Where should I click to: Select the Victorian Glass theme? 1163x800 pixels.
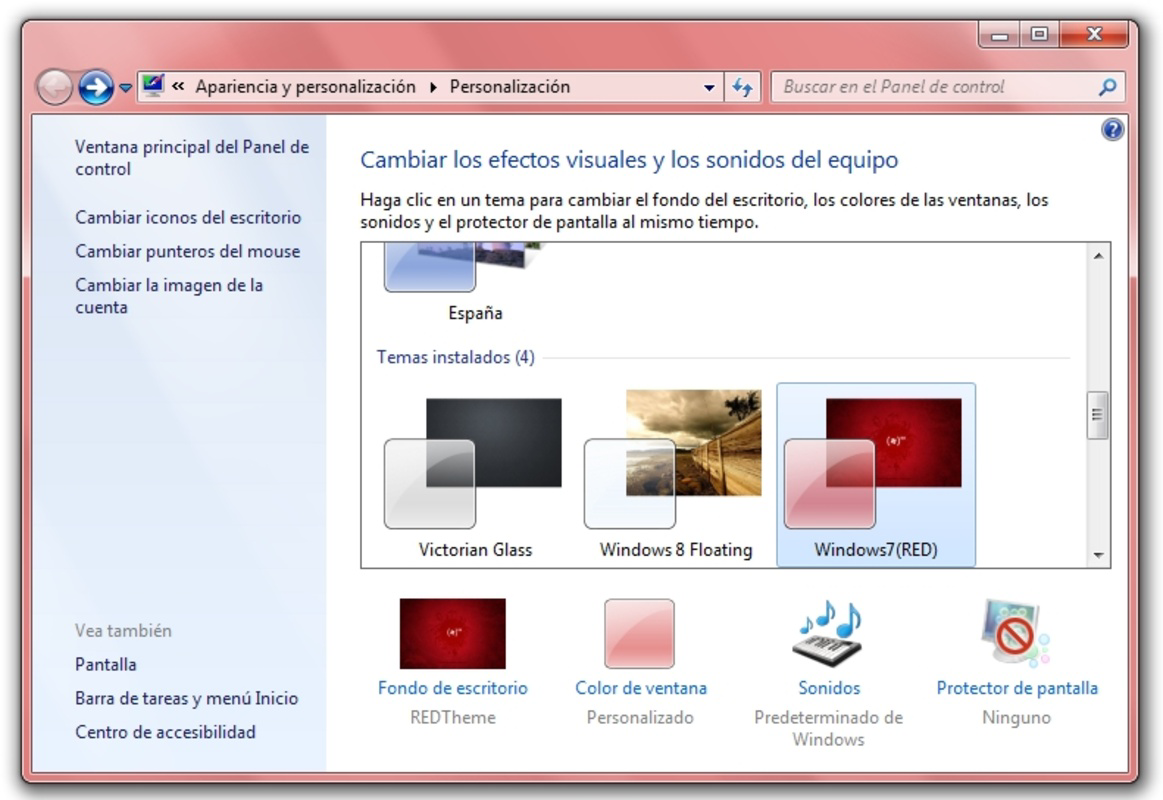tap(475, 475)
